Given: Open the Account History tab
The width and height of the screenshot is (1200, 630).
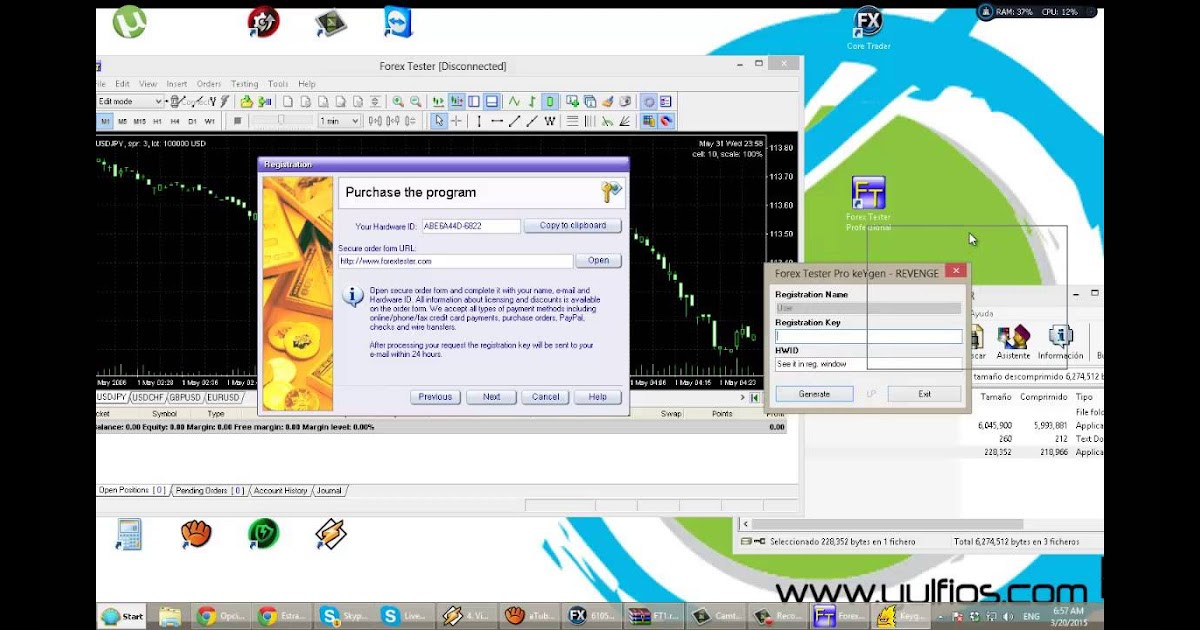Looking at the screenshot, I should click(x=281, y=491).
